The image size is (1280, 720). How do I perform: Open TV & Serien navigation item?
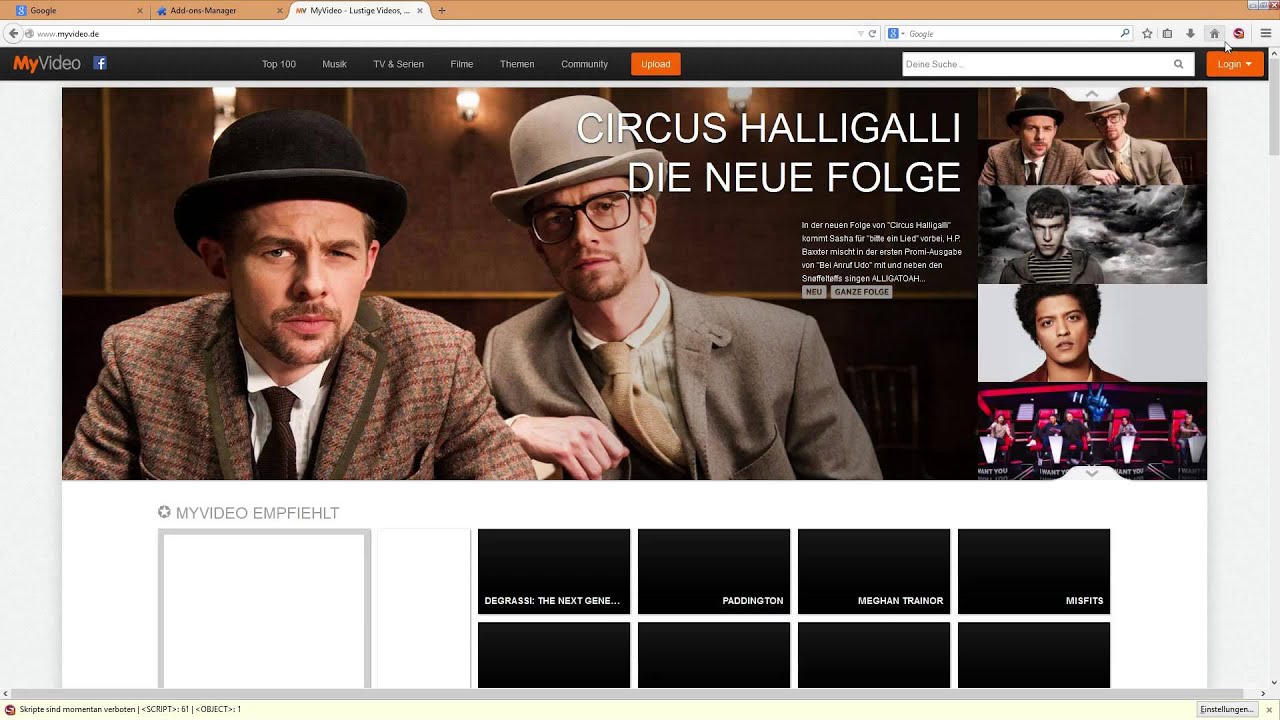[398, 64]
